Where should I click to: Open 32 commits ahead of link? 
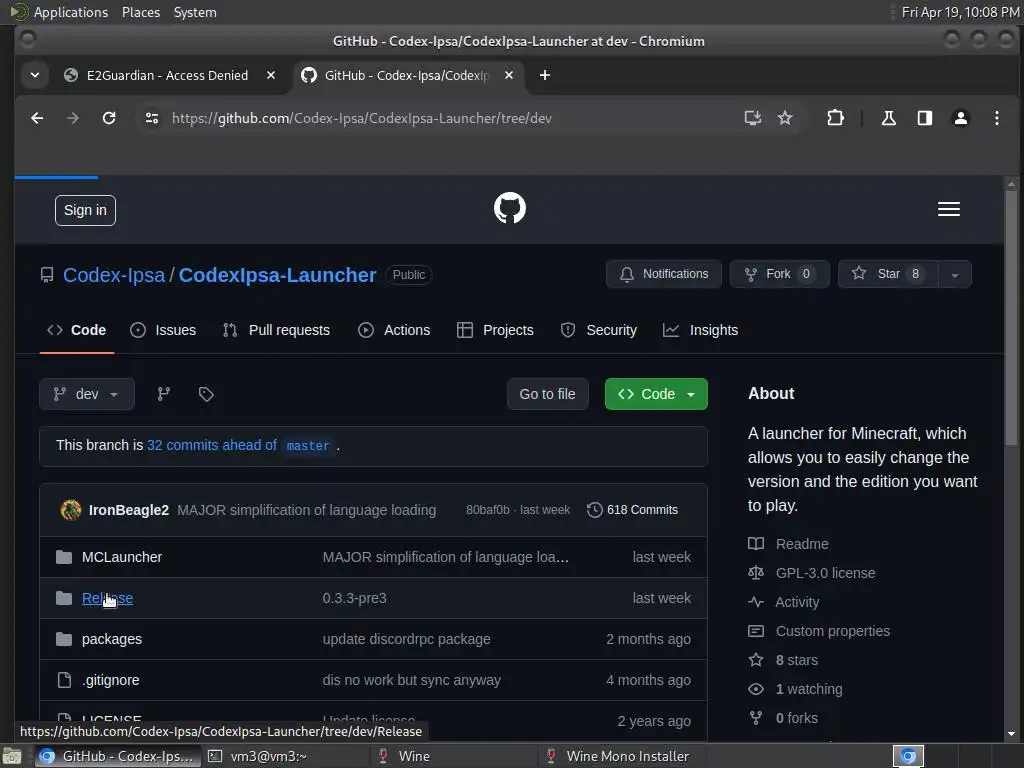tap(212, 445)
